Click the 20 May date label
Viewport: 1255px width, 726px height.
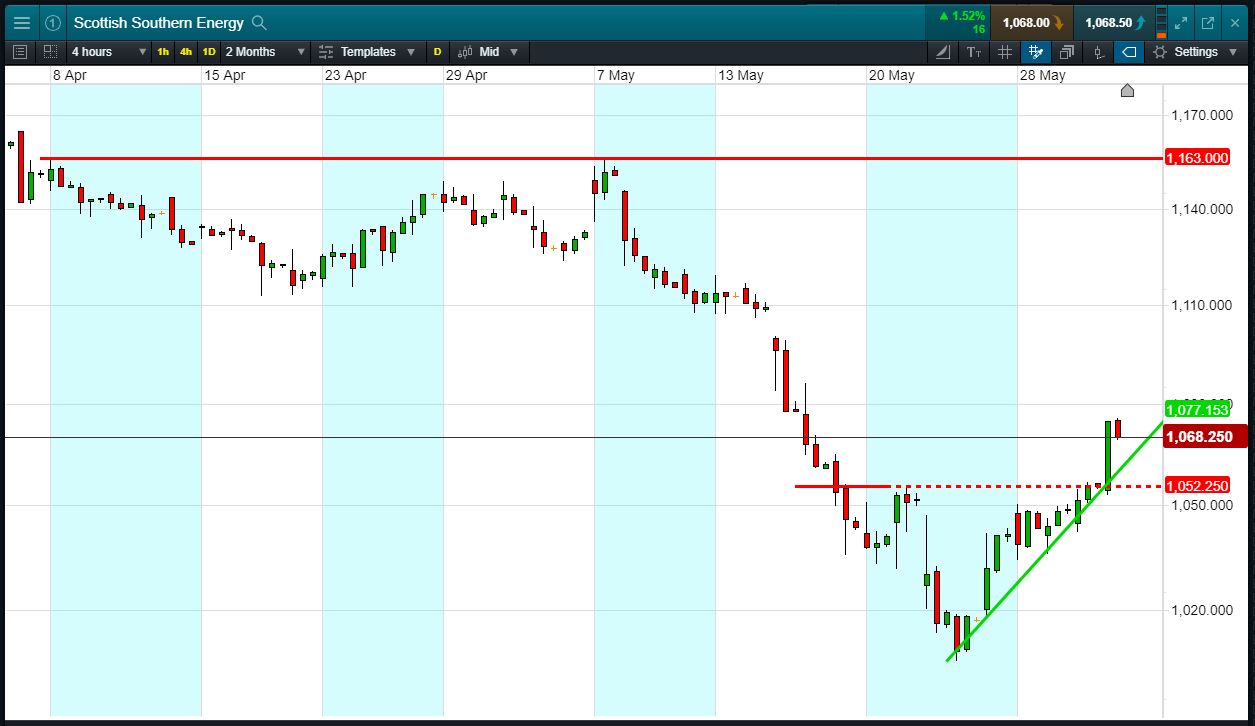pyautogui.click(x=891, y=75)
